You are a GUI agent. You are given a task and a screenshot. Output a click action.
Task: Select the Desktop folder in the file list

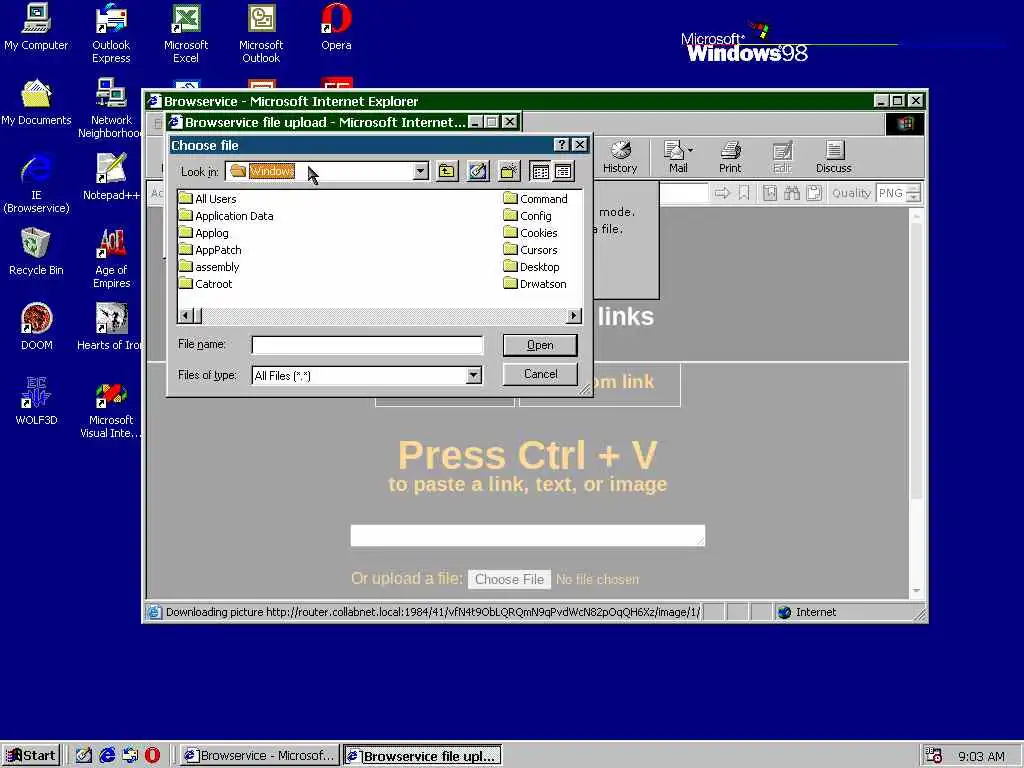tap(532, 266)
